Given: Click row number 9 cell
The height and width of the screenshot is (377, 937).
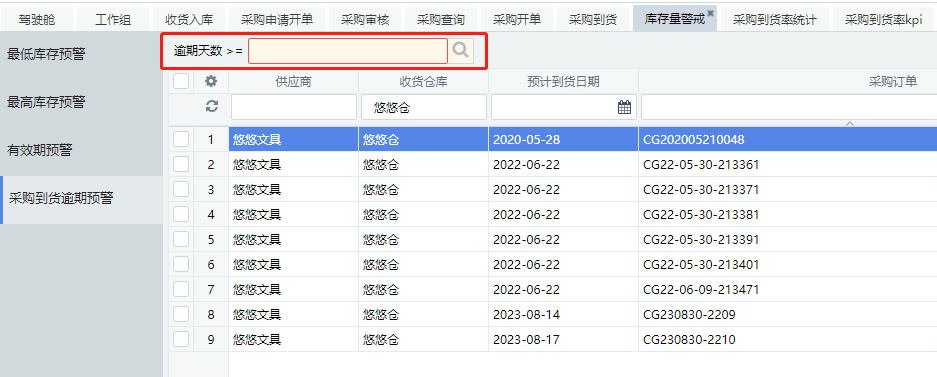Looking at the screenshot, I should point(210,340).
